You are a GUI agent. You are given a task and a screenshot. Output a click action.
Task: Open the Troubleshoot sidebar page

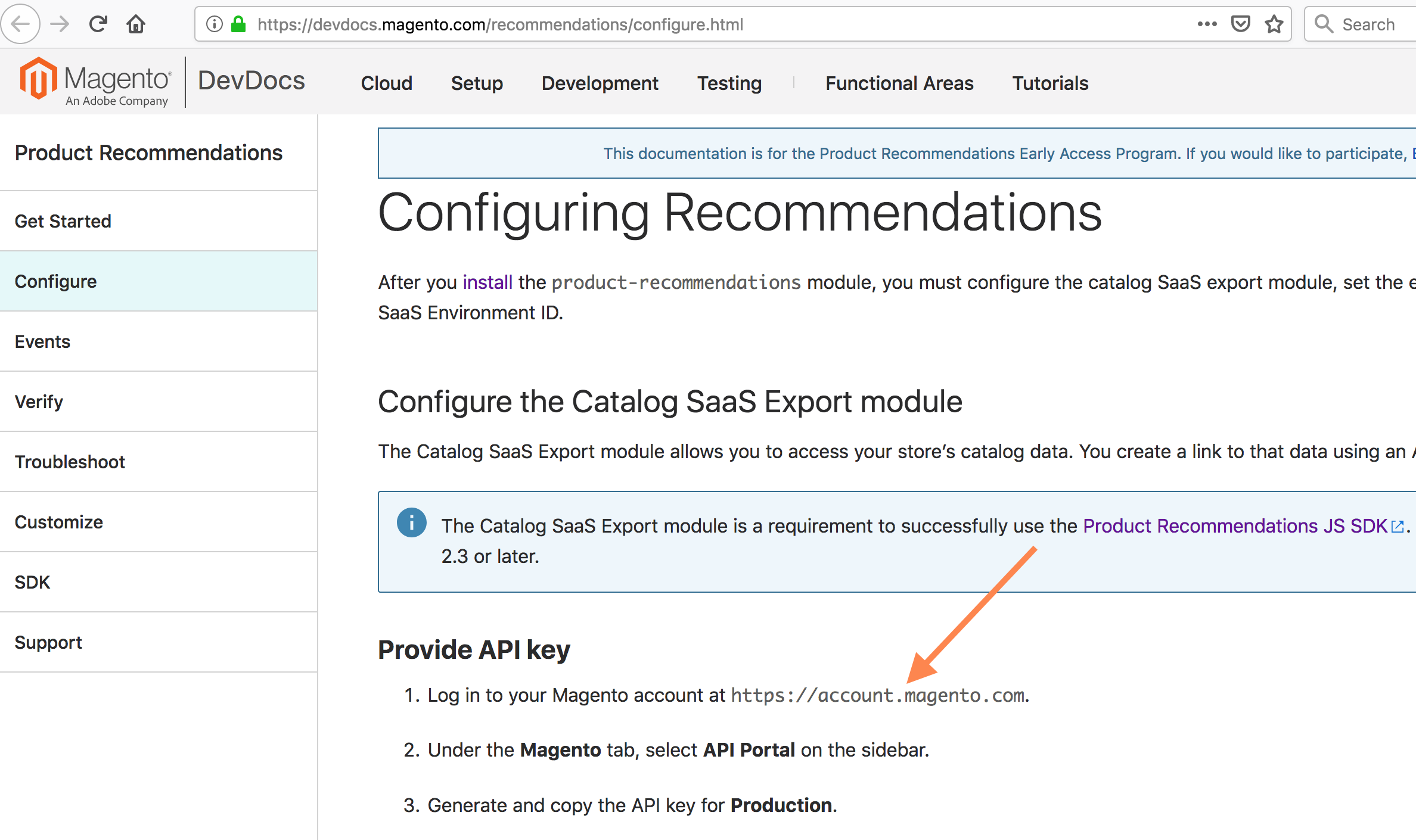point(70,462)
